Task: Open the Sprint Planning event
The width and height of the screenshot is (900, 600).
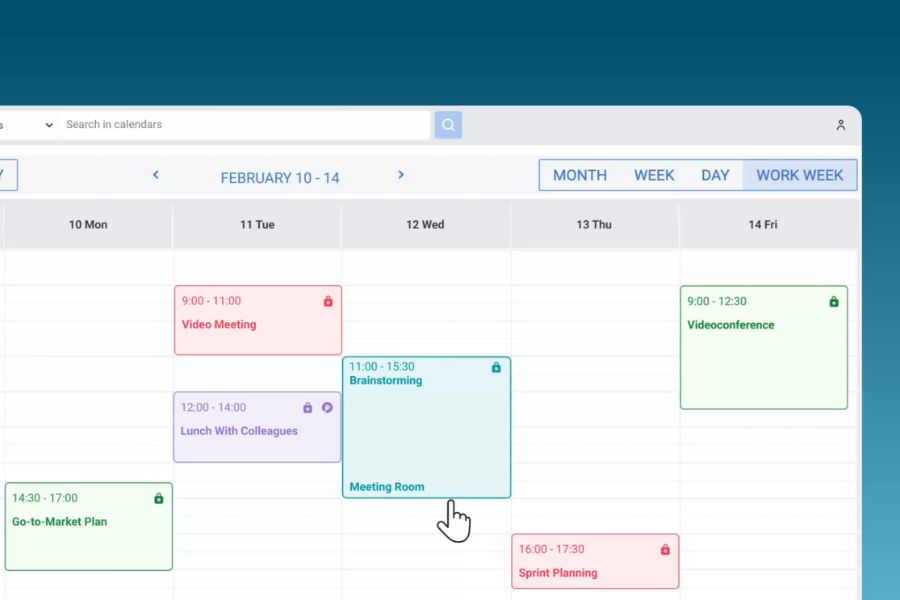Action: pos(595,561)
